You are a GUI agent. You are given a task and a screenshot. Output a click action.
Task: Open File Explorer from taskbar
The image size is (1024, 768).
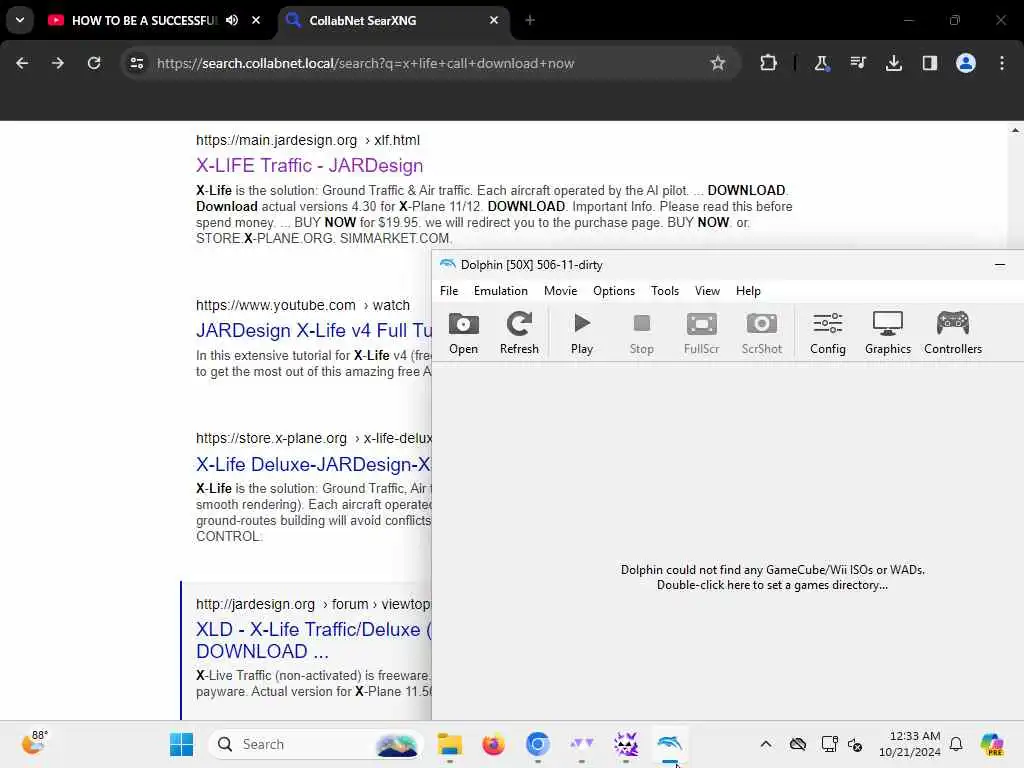click(449, 744)
